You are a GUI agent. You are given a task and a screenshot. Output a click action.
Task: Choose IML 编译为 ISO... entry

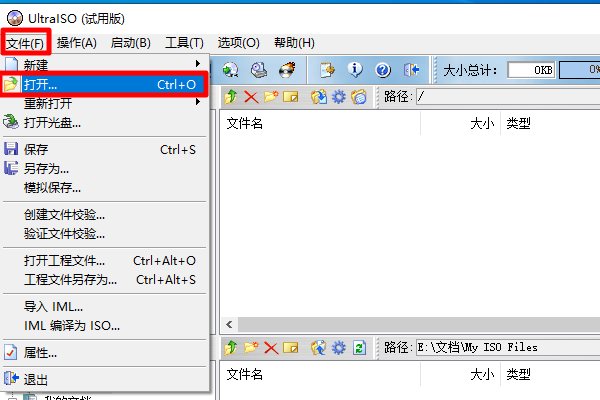click(x=104, y=326)
